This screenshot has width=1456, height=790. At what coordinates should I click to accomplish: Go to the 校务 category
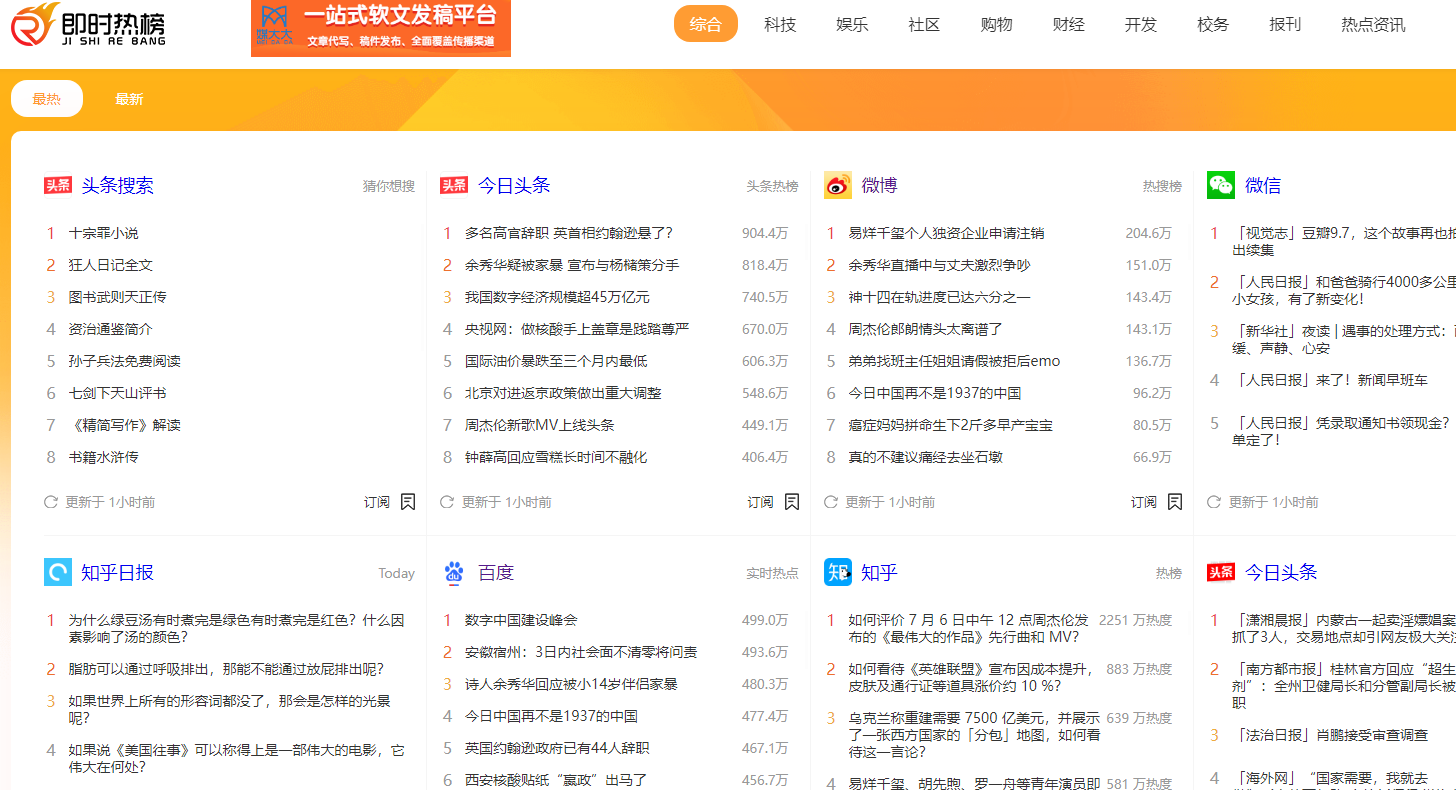coord(1213,25)
